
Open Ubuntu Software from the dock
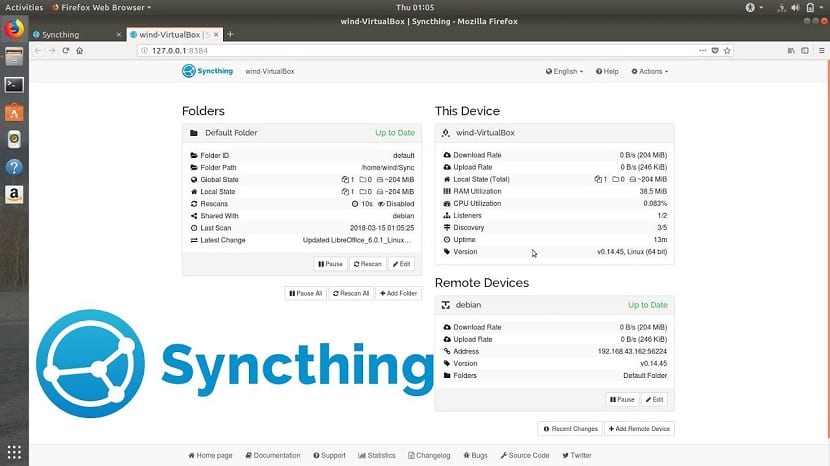tap(14, 112)
